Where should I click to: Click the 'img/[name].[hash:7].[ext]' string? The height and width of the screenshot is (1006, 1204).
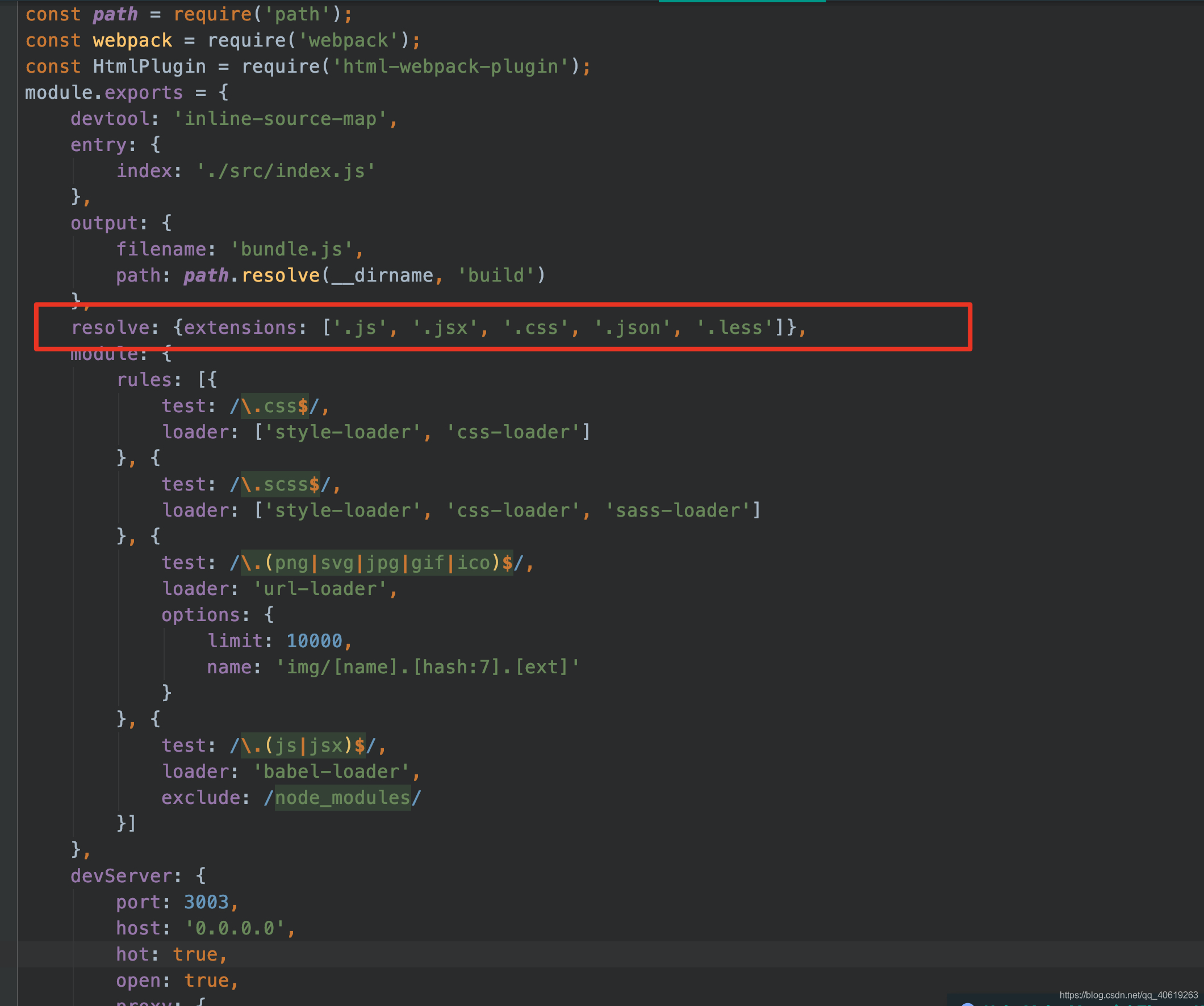(427, 667)
